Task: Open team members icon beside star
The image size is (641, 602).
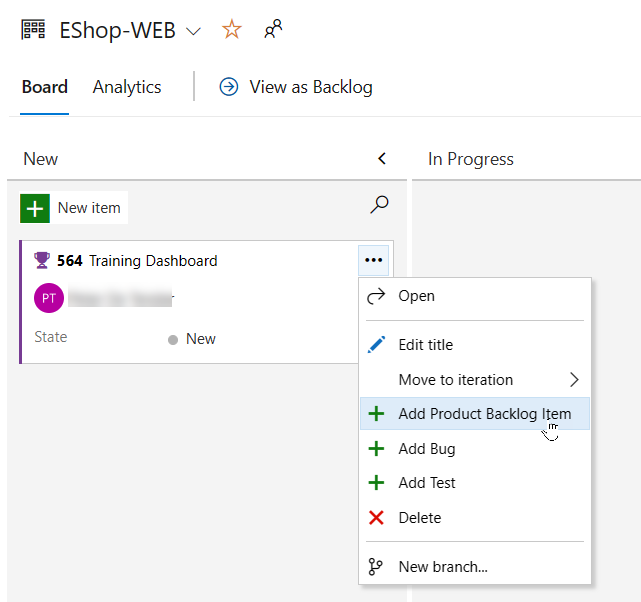Action: [272, 30]
